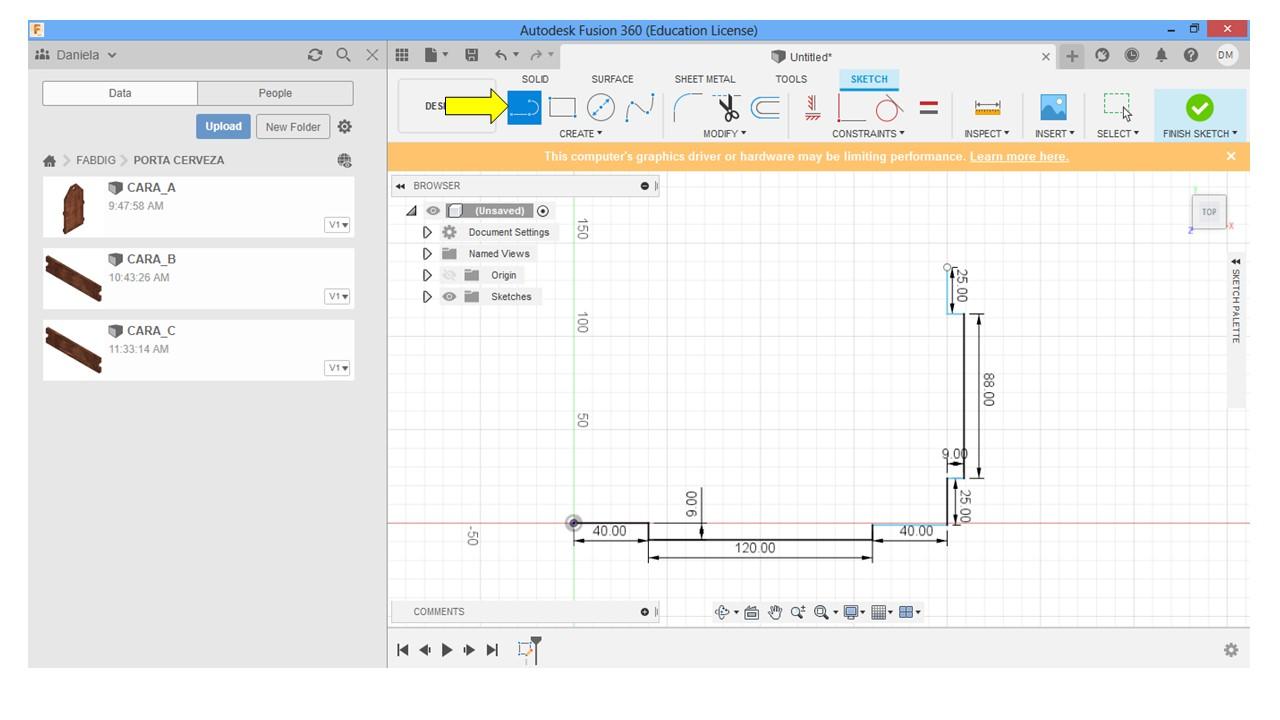Activate the Fillet tool
This screenshot has width=1280, height=720.
coord(687,107)
